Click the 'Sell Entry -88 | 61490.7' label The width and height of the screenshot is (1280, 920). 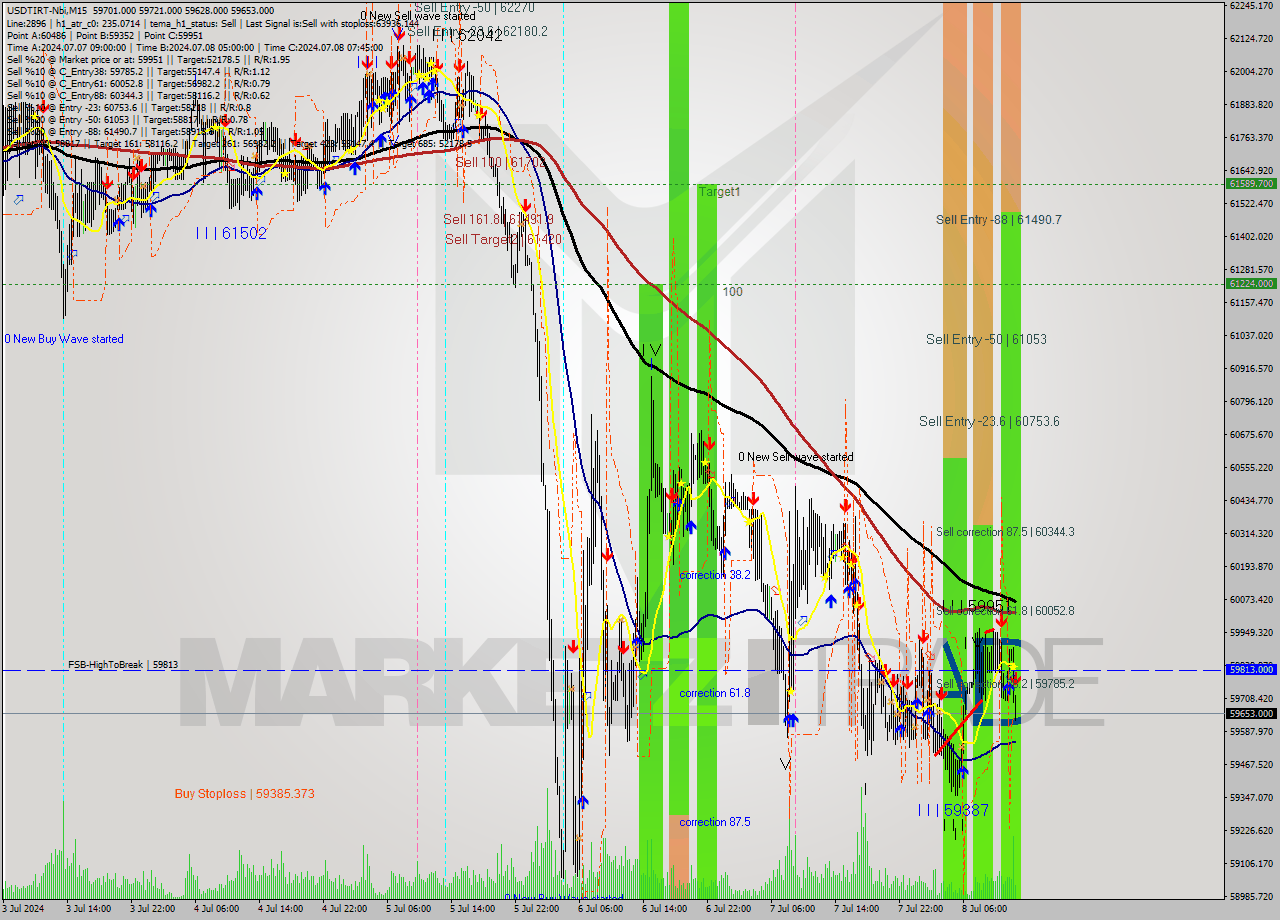[999, 219]
